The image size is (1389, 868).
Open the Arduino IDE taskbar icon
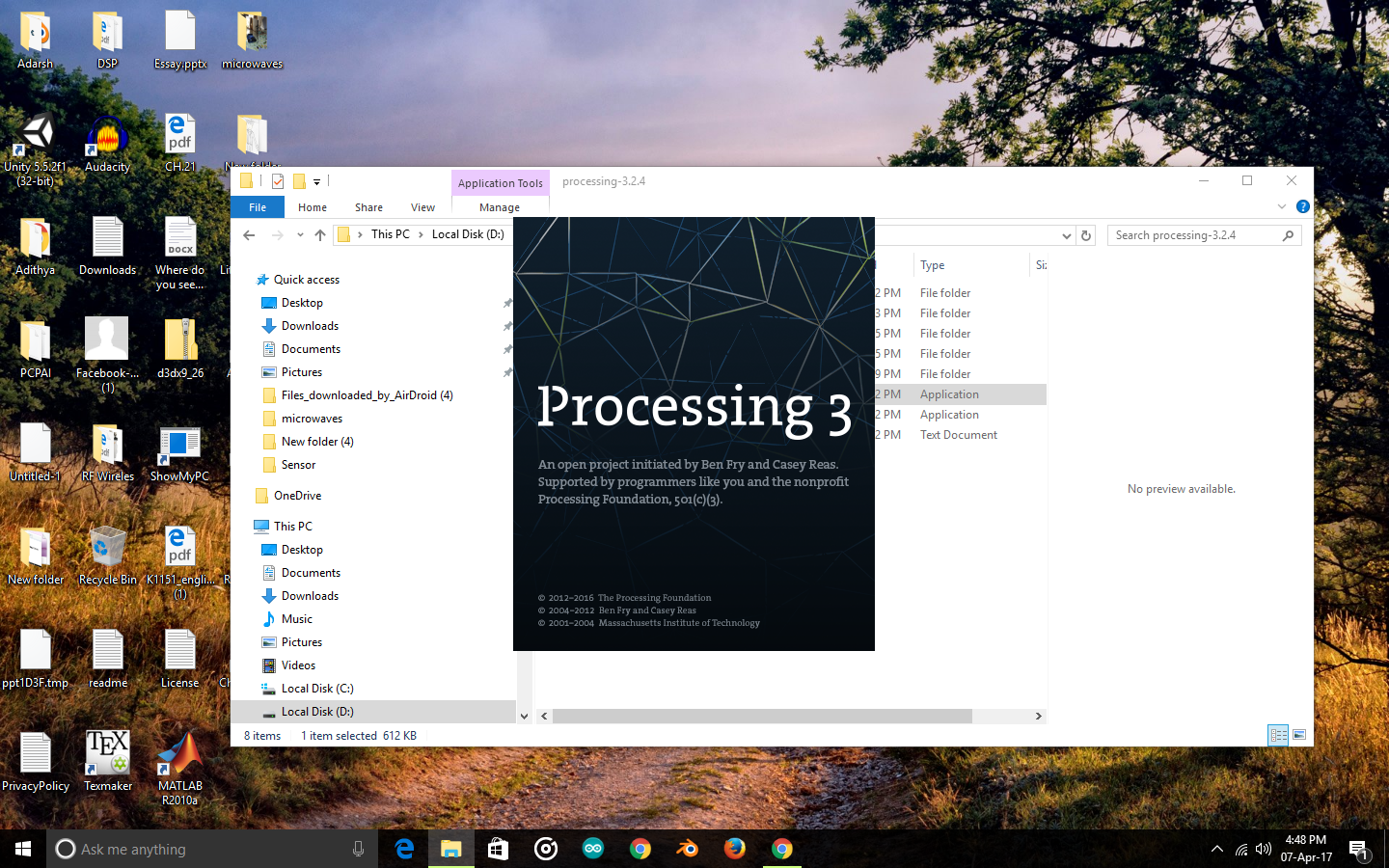592,849
